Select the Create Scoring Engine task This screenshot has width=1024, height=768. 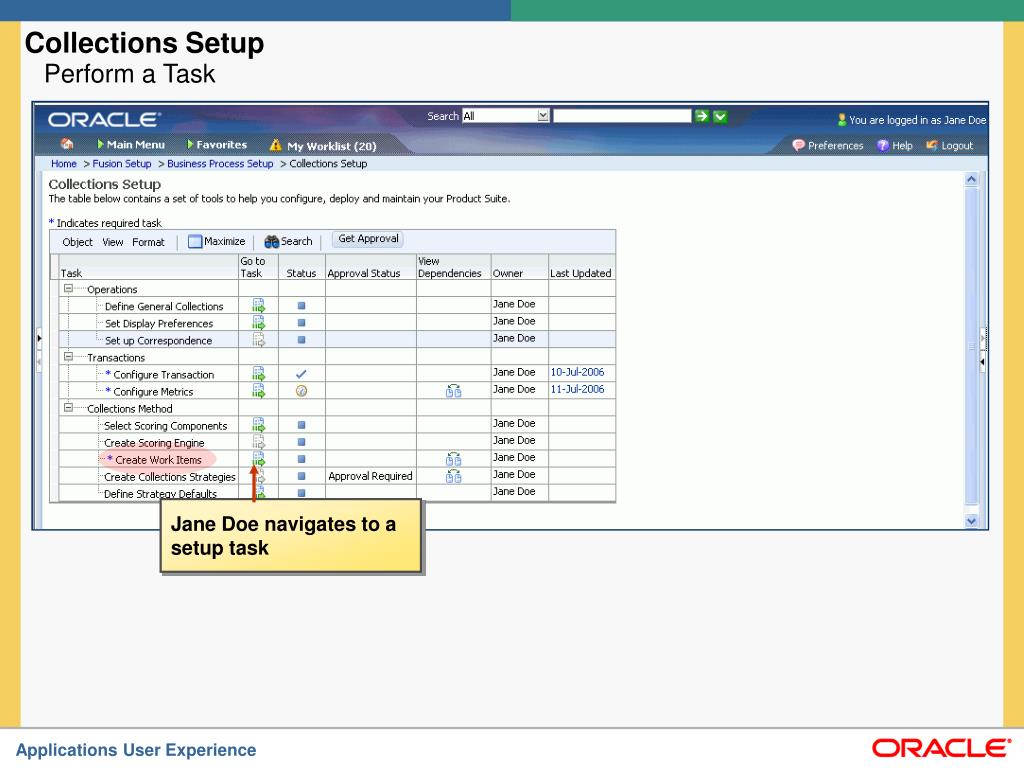pos(154,443)
